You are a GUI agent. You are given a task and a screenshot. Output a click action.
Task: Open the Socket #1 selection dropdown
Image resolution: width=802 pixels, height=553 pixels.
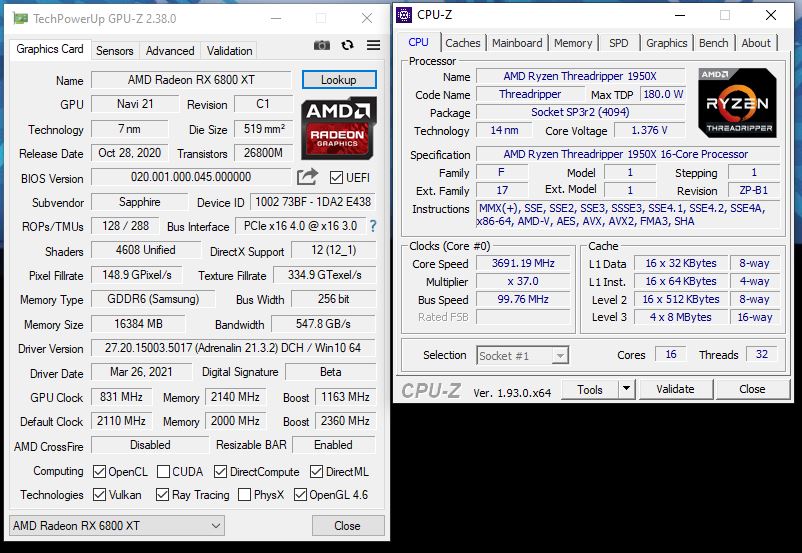tap(522, 356)
